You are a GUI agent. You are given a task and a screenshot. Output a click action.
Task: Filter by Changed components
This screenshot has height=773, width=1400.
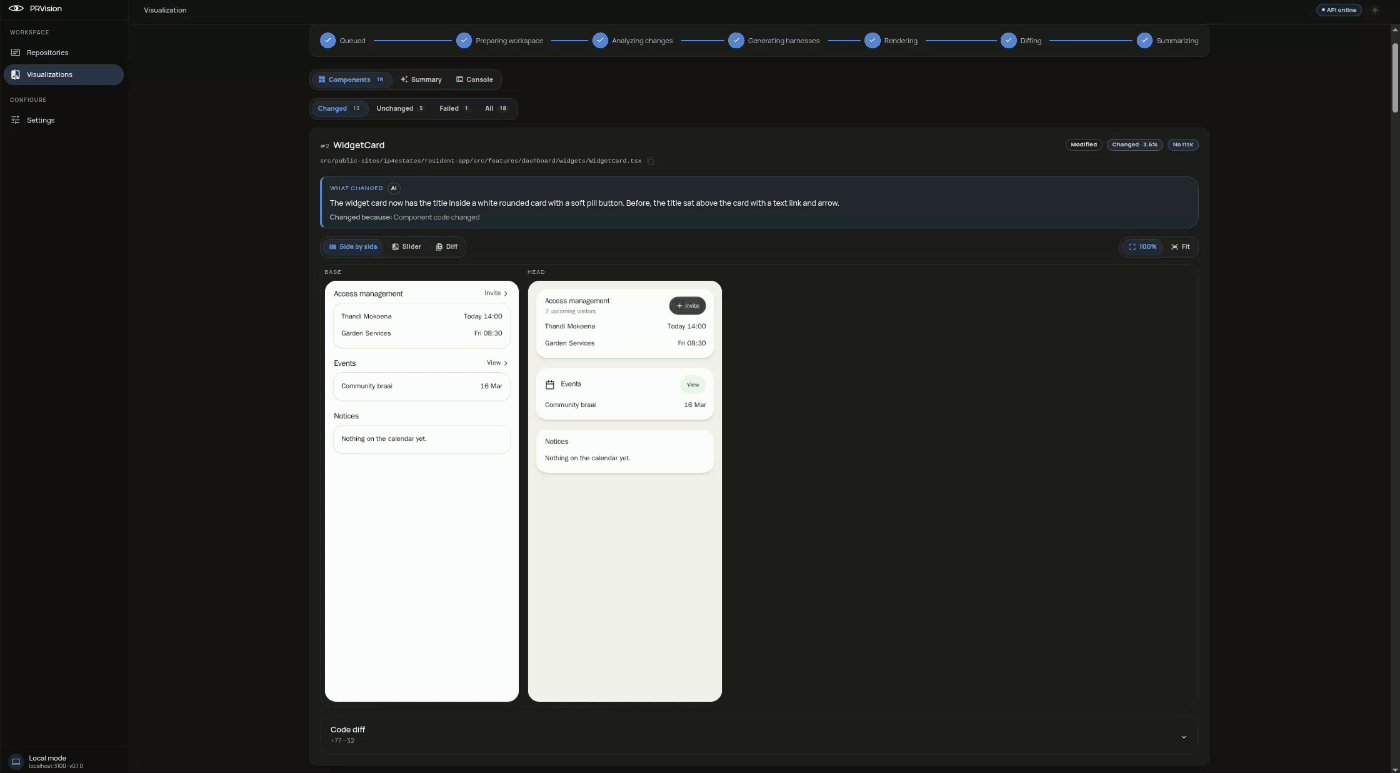pyautogui.click(x=339, y=108)
